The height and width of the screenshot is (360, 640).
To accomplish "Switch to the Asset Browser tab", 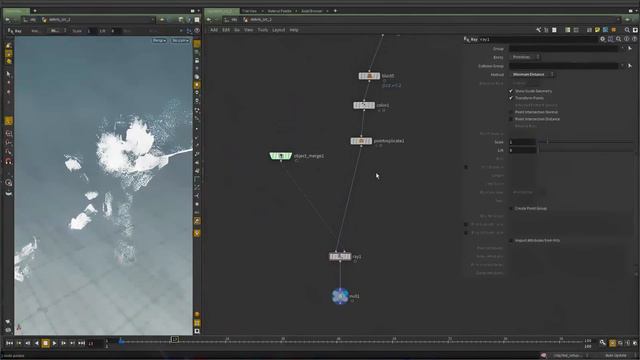I will (x=311, y=11).
